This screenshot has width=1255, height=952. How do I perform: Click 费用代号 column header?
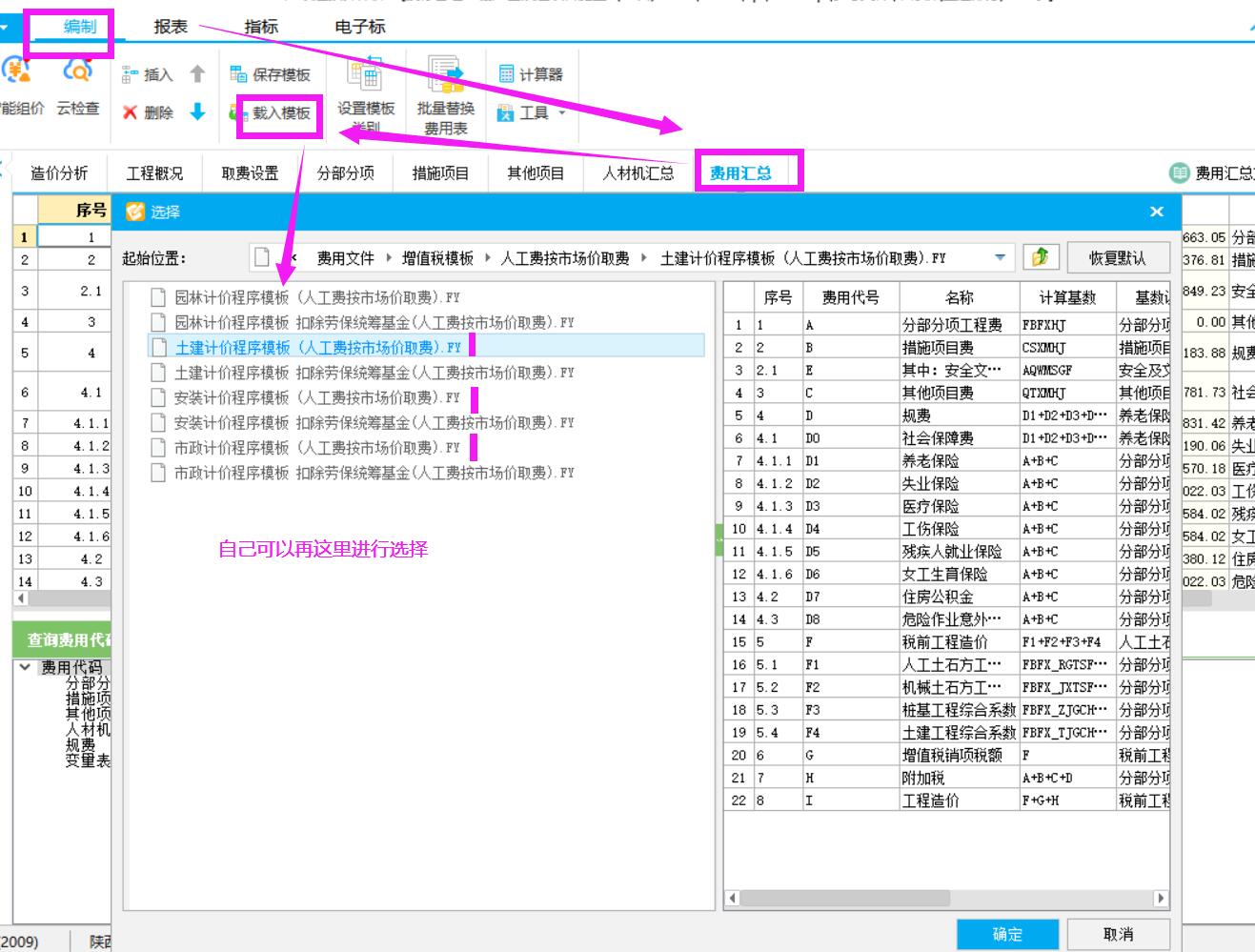click(850, 297)
